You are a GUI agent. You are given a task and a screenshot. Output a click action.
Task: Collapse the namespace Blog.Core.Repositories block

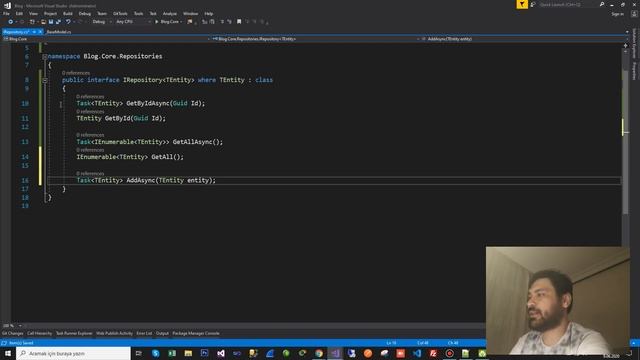click(45, 57)
